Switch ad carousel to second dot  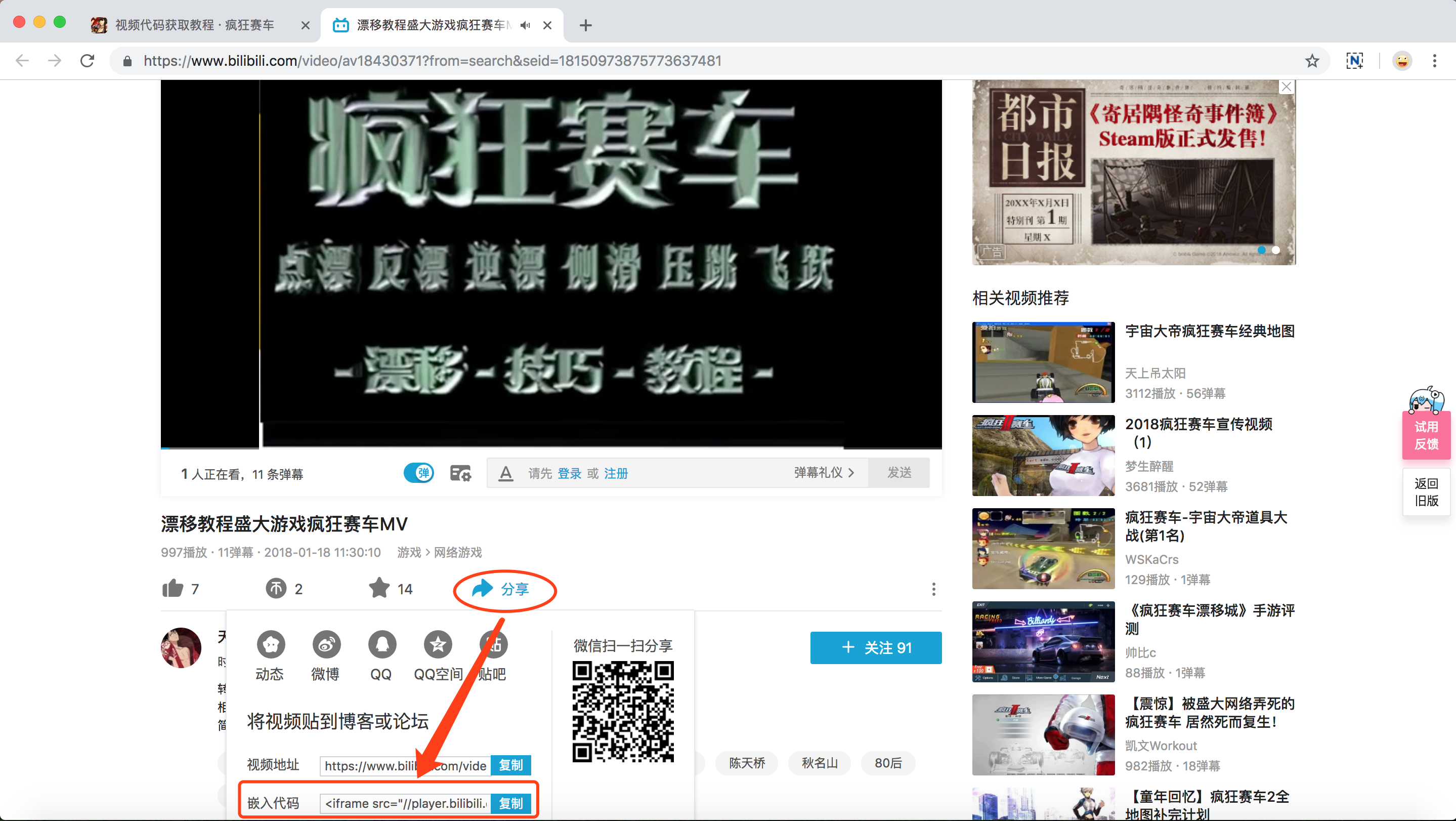tap(1276, 250)
